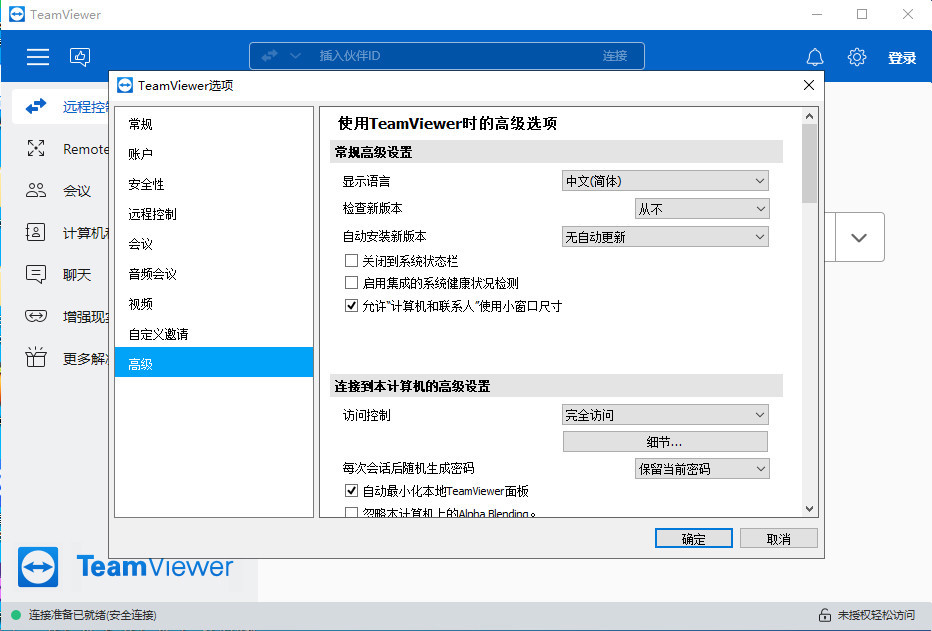This screenshot has width=932, height=631.
Task: Open the 聊天 chat icon in sidebar
Action: [x=36, y=275]
